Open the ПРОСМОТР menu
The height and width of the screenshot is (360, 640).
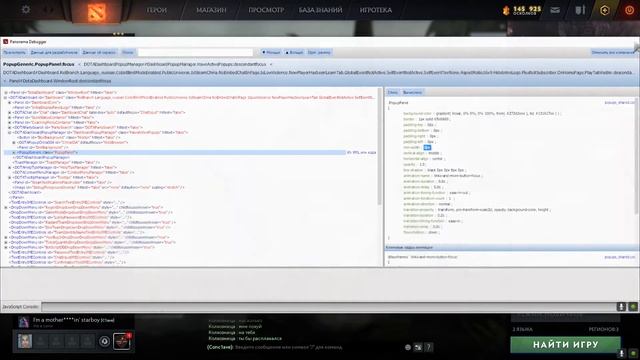[x=266, y=10]
